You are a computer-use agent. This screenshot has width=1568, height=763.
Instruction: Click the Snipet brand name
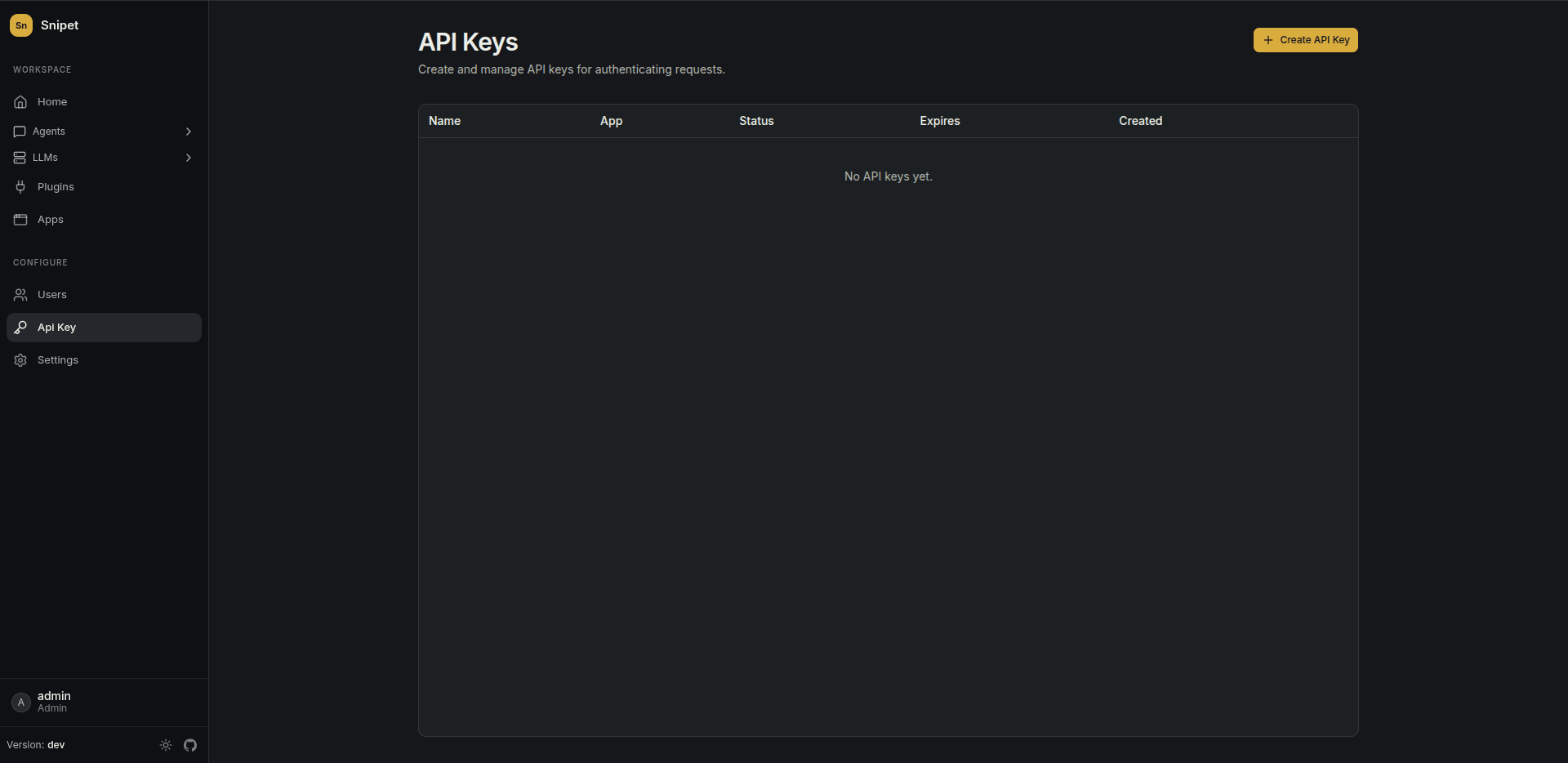pyautogui.click(x=60, y=25)
